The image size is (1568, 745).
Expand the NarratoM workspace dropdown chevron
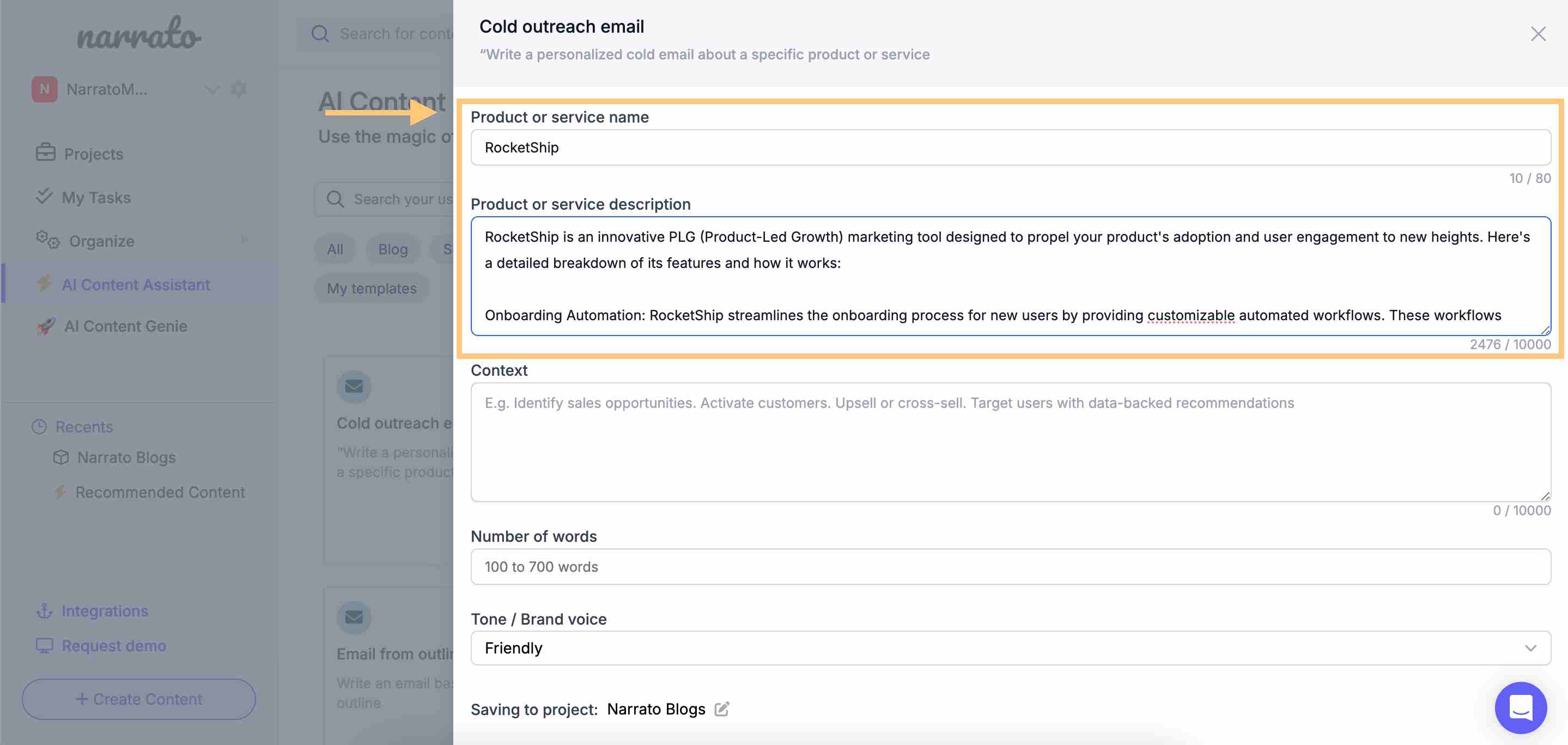211,89
